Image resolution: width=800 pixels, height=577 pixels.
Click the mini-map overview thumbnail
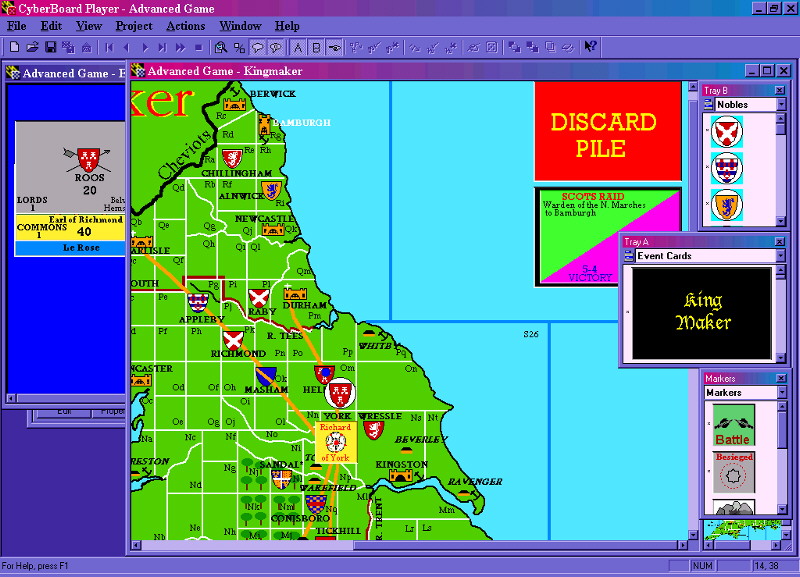point(741,531)
